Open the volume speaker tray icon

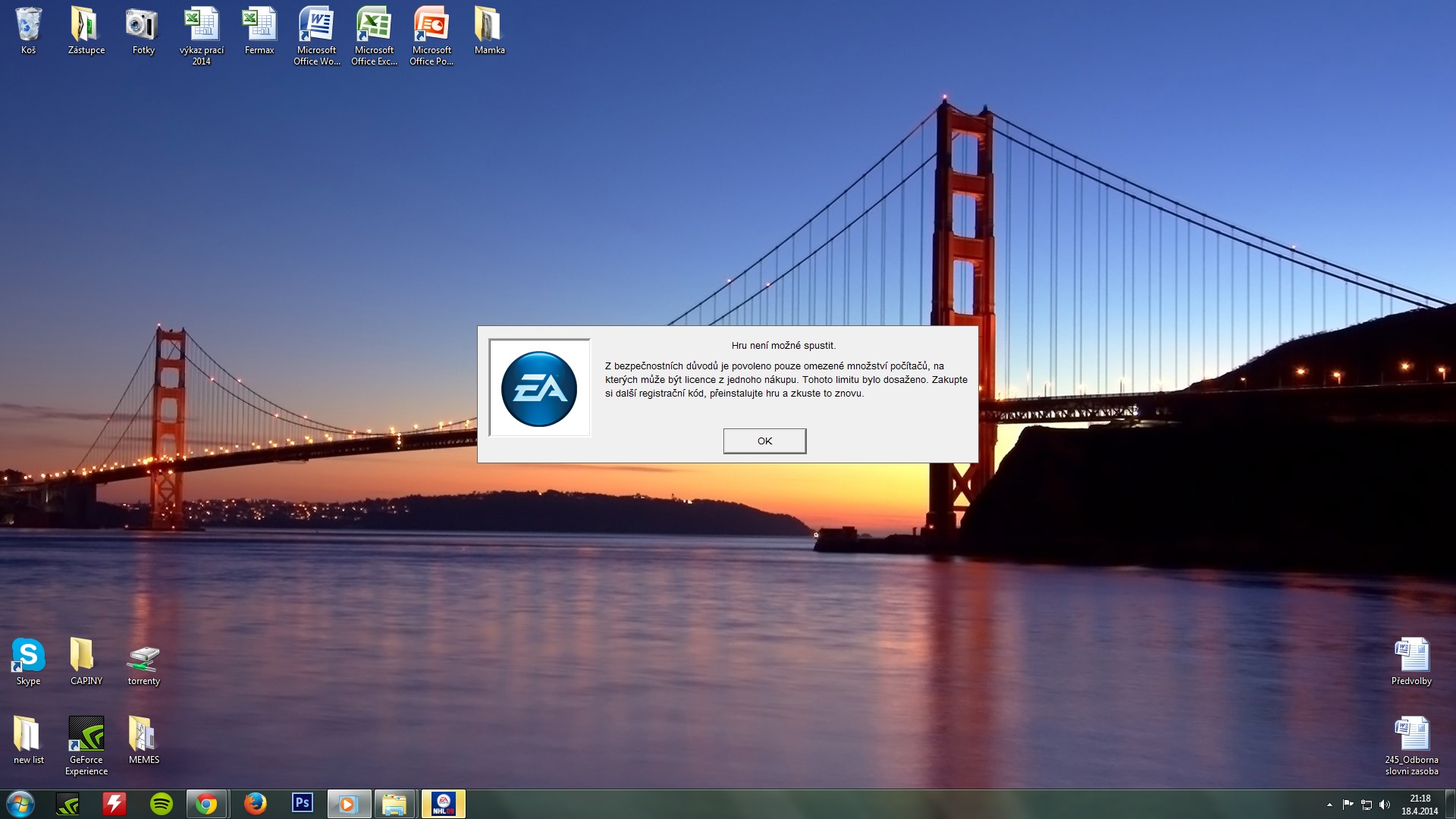click(x=1385, y=805)
